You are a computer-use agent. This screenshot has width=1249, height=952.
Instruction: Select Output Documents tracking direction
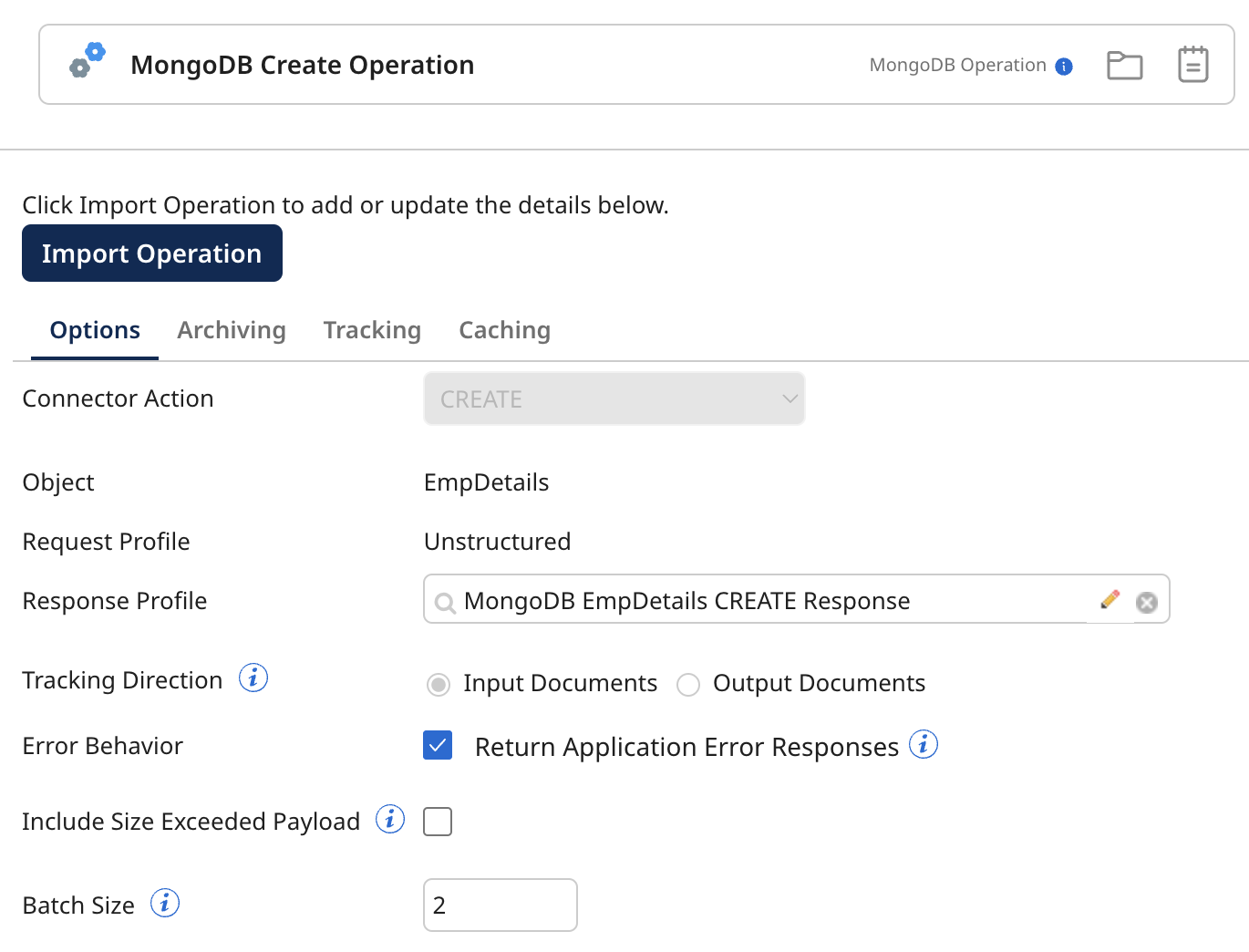pos(688,684)
